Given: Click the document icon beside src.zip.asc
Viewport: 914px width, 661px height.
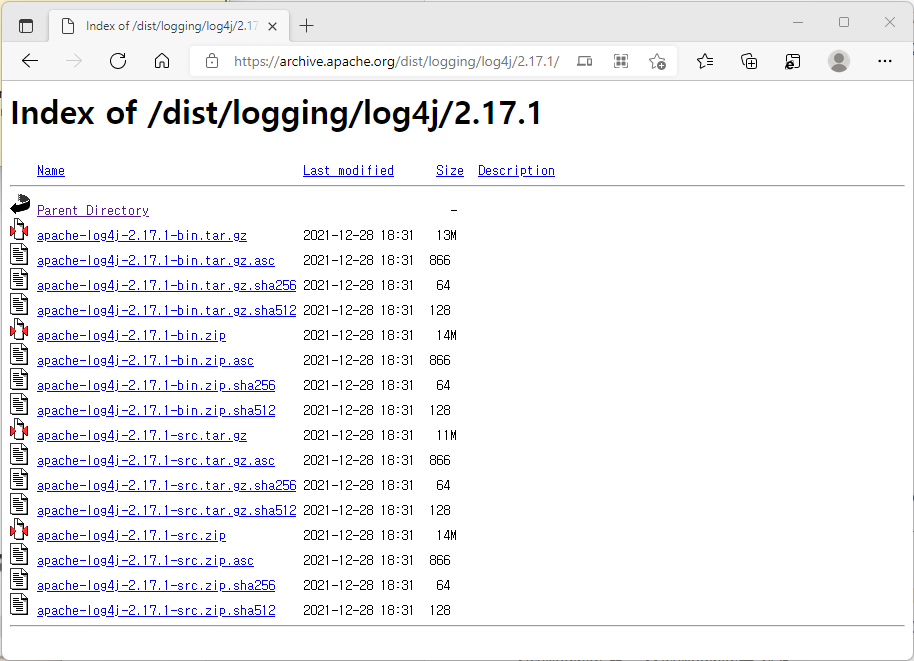Looking at the screenshot, I should point(19,554).
